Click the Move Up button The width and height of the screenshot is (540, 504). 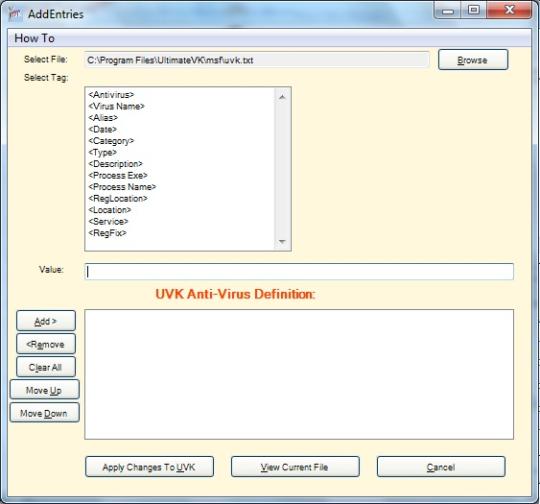point(45,390)
